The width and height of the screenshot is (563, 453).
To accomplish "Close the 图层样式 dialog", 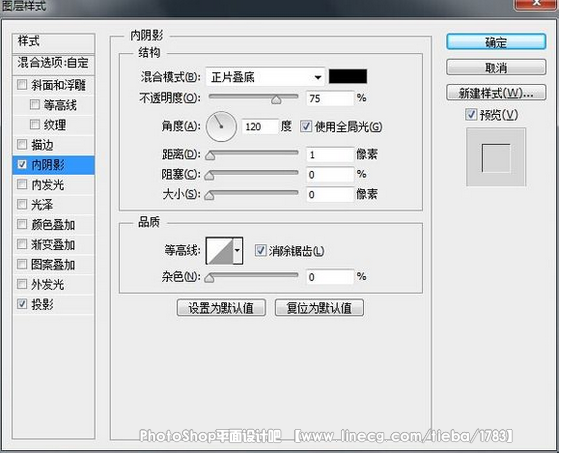I will [536, 4].
